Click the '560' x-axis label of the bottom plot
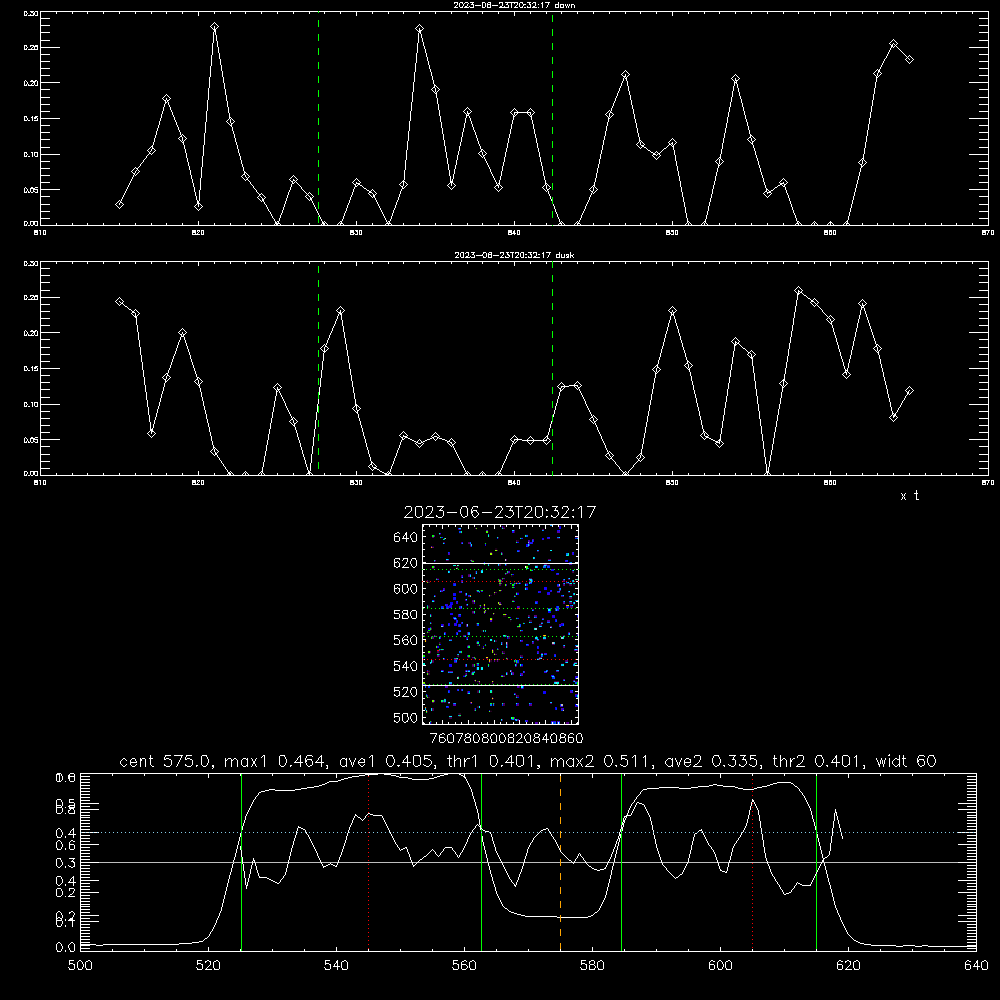Image resolution: width=1000 pixels, height=1000 pixels. 464,966
